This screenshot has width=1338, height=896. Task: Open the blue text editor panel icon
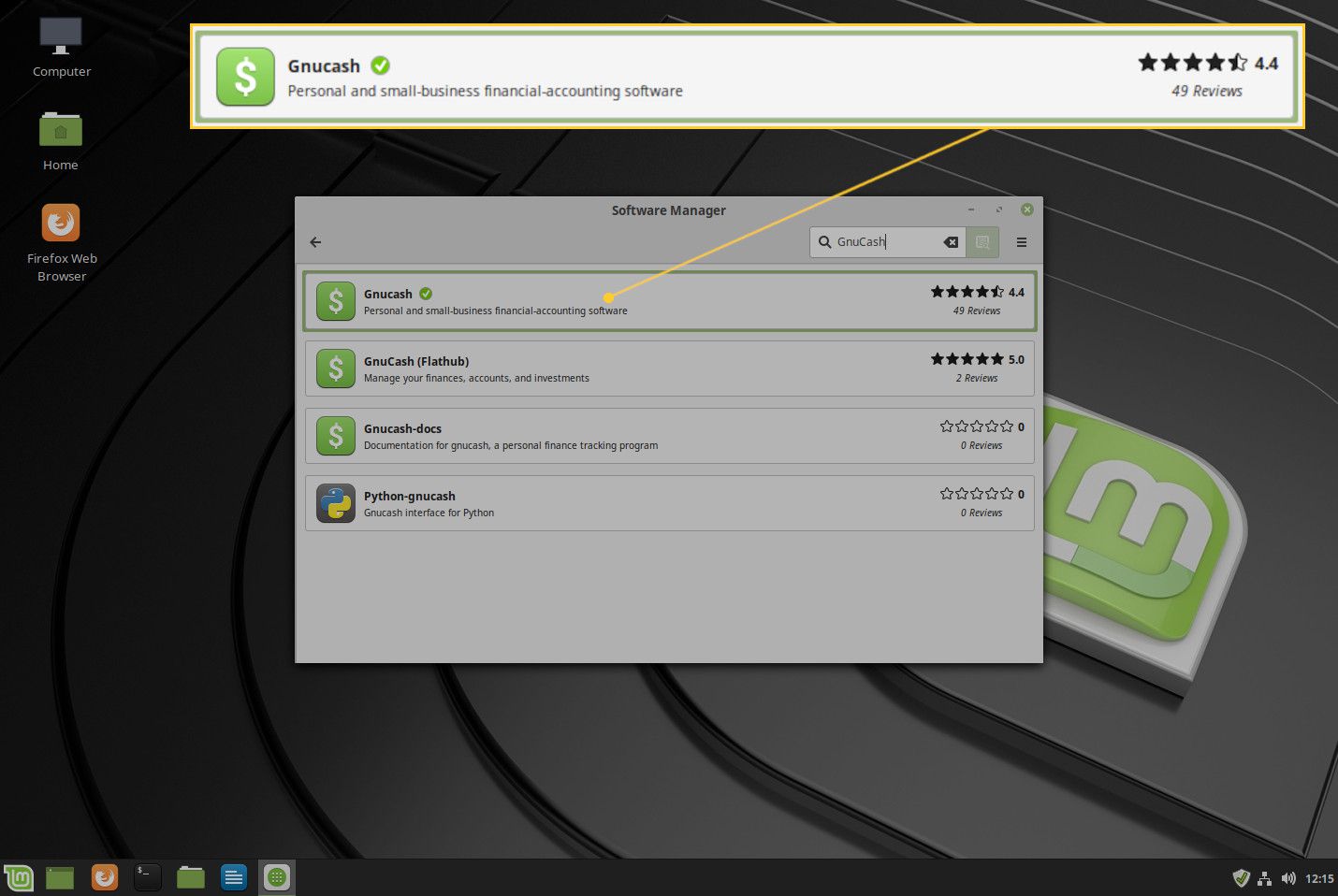[234, 877]
